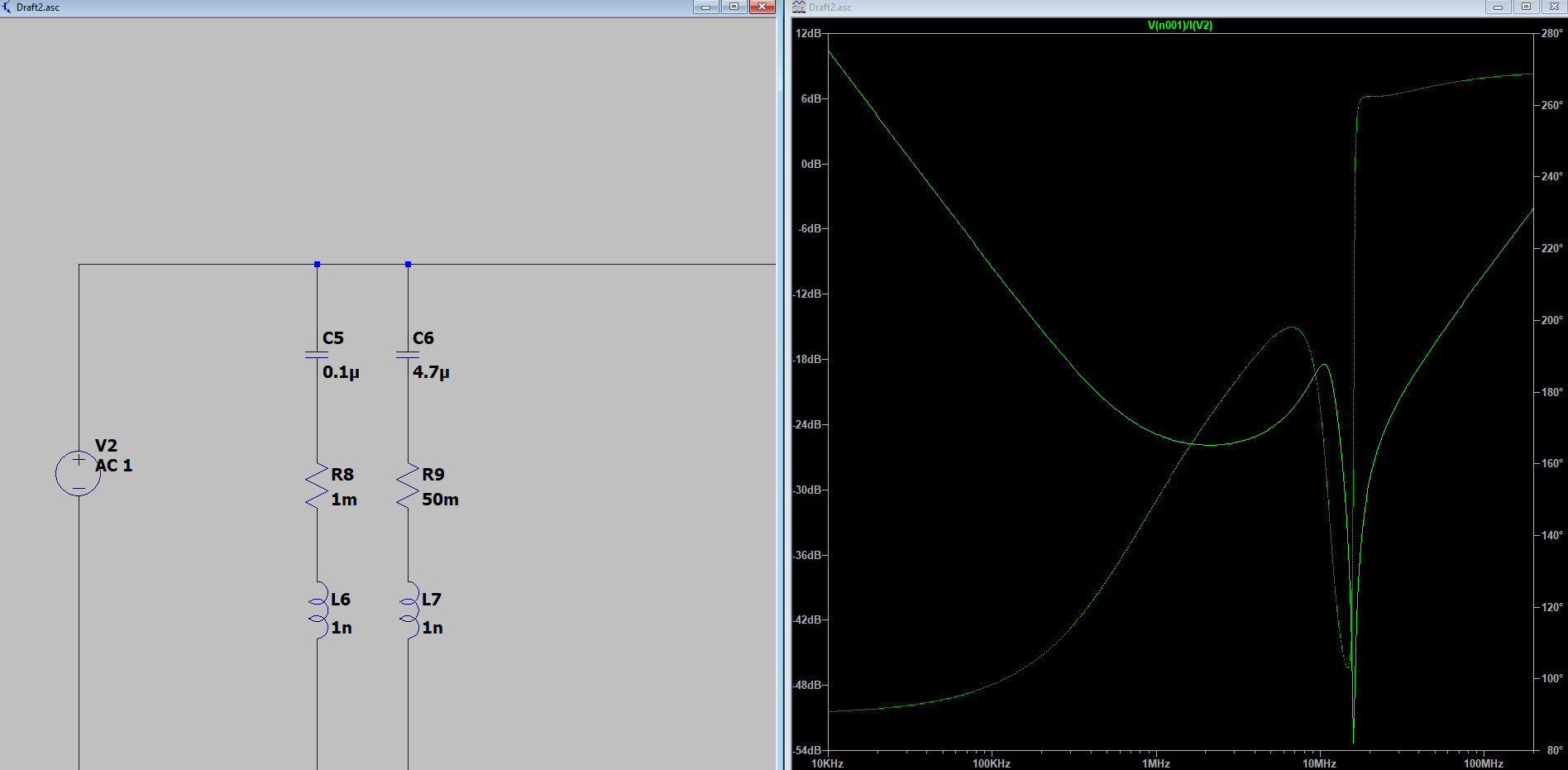
Task: Click the junction node above C5
Action: point(317,265)
